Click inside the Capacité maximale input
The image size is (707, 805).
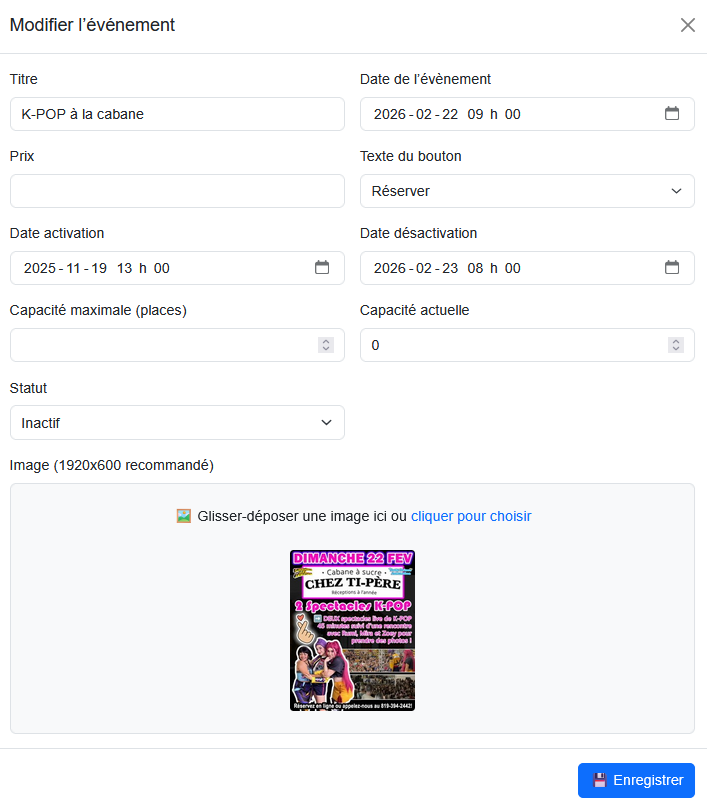[x=160, y=345]
